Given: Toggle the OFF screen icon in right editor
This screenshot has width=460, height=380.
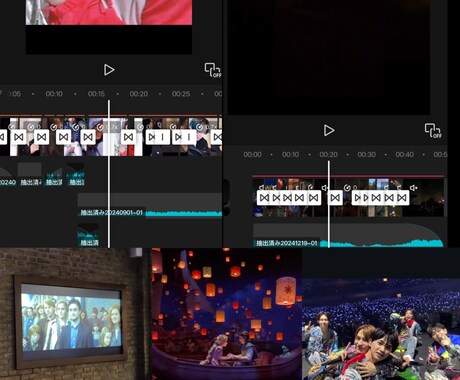Looking at the screenshot, I should click(433, 131).
